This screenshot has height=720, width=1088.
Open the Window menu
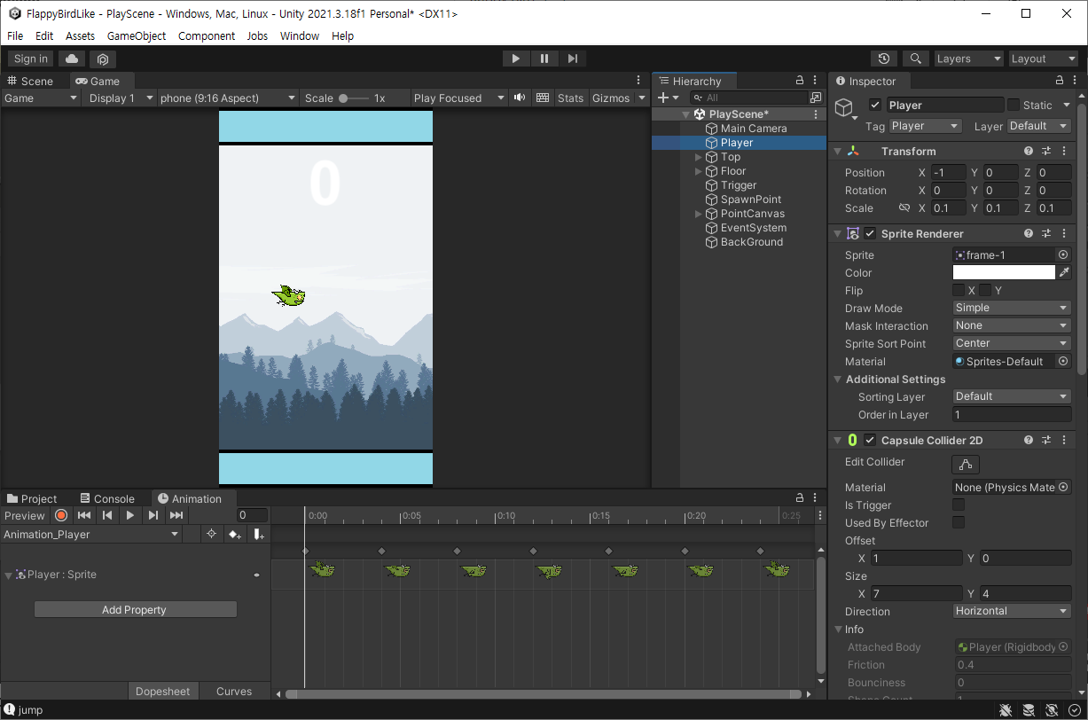(299, 36)
